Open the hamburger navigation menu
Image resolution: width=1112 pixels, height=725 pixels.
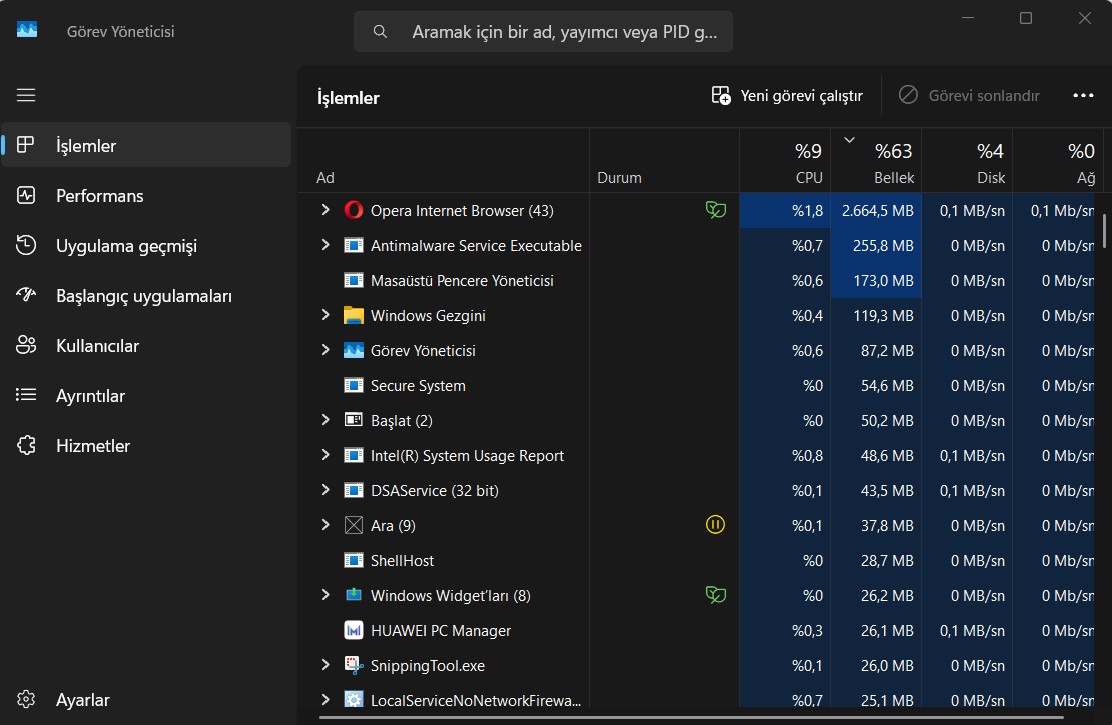pyautogui.click(x=26, y=95)
